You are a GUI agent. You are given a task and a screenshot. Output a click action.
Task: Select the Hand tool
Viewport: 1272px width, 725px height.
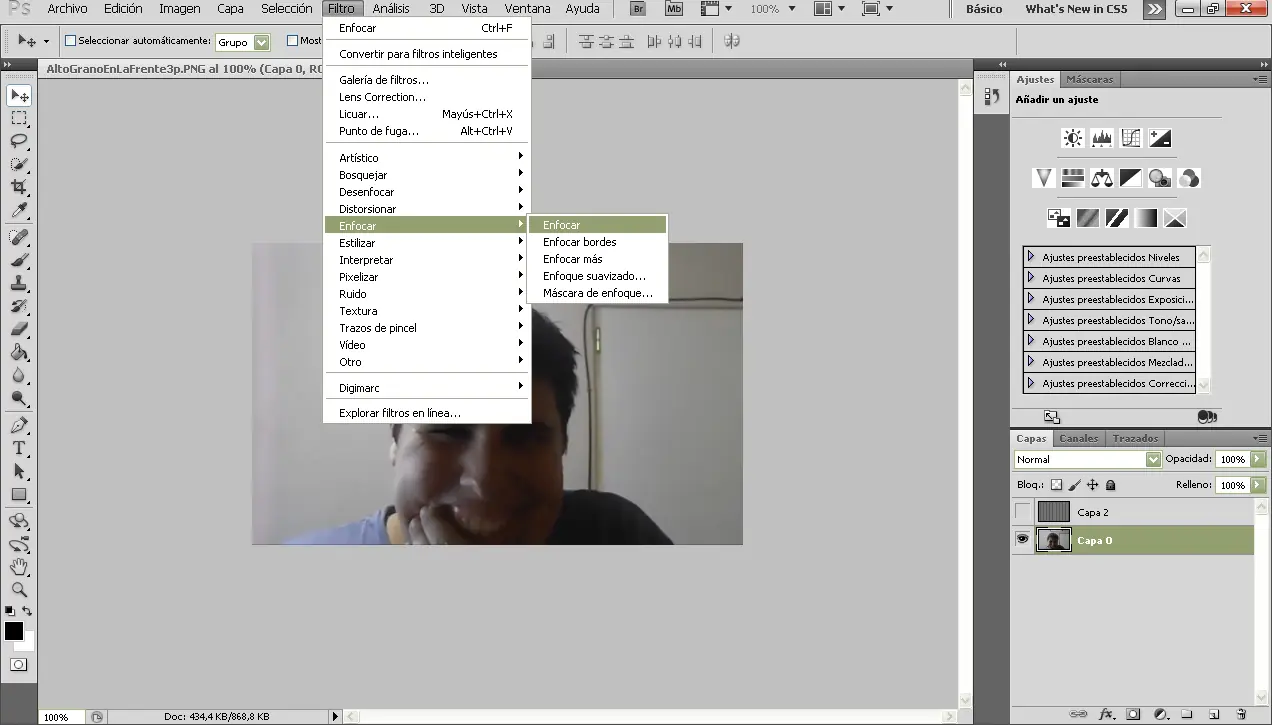tap(19, 567)
